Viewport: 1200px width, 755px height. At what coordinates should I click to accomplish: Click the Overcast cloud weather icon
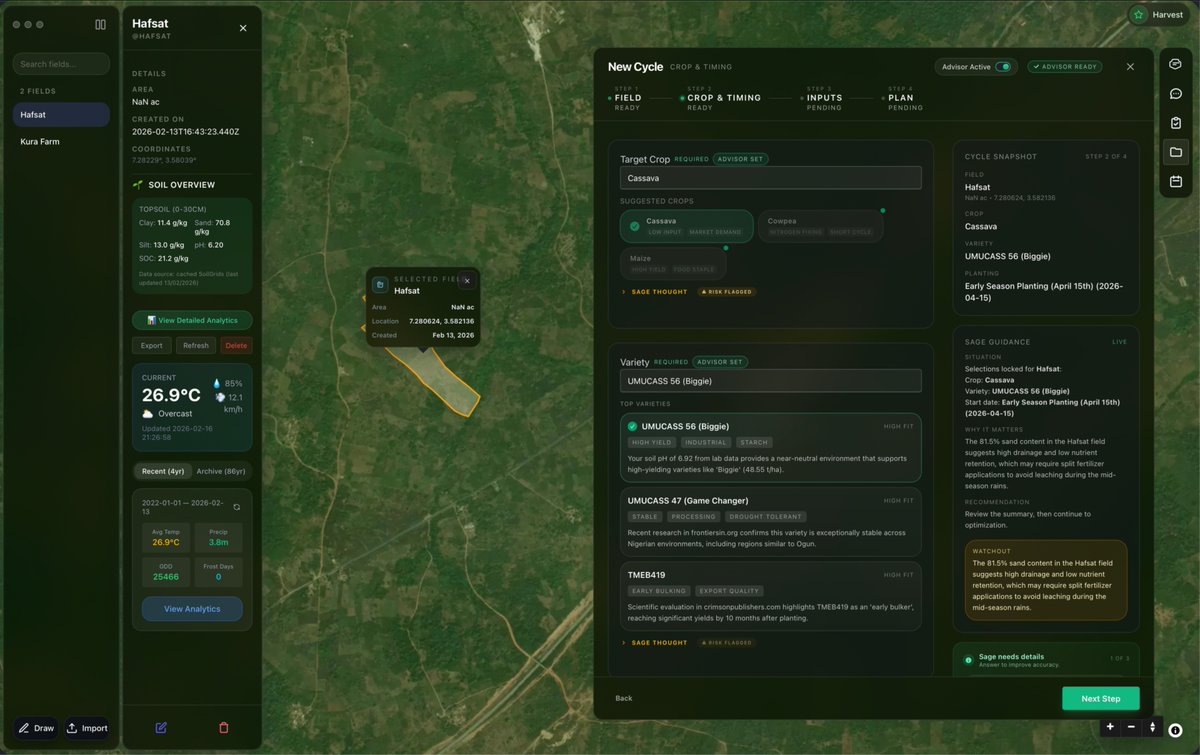147,413
